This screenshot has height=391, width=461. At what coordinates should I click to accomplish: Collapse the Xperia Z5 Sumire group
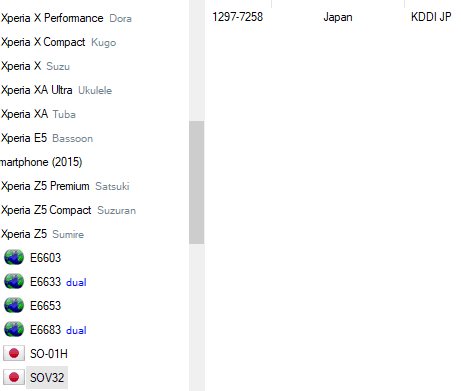[x=42, y=234]
